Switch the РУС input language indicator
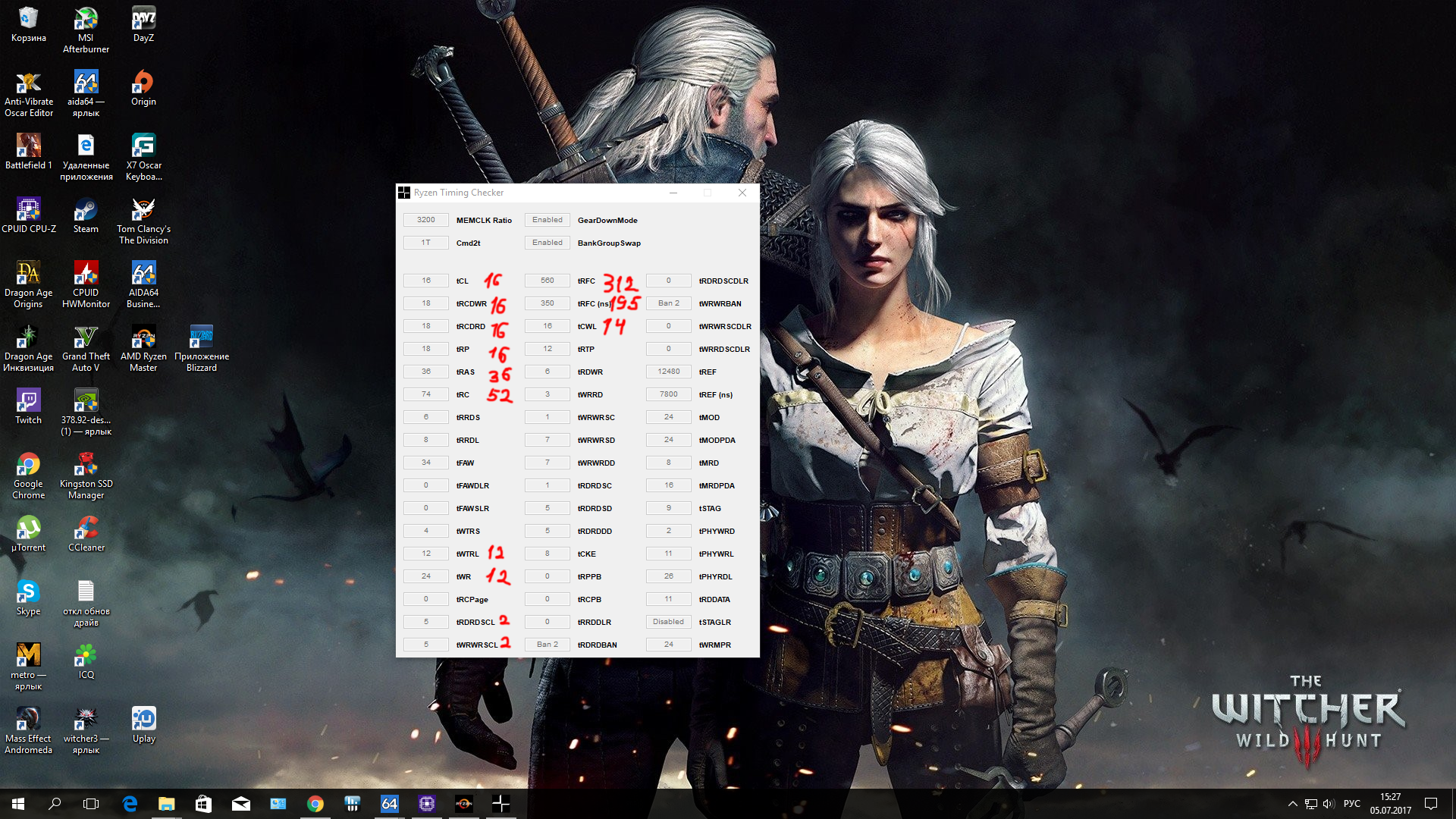Viewport: 1456px width, 819px height. (1351, 804)
